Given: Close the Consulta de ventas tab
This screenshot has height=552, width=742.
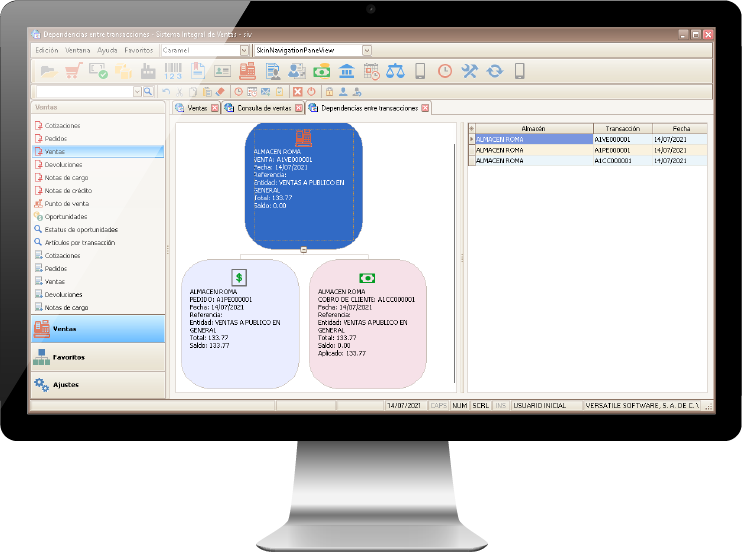Looking at the screenshot, I should pos(299,108).
